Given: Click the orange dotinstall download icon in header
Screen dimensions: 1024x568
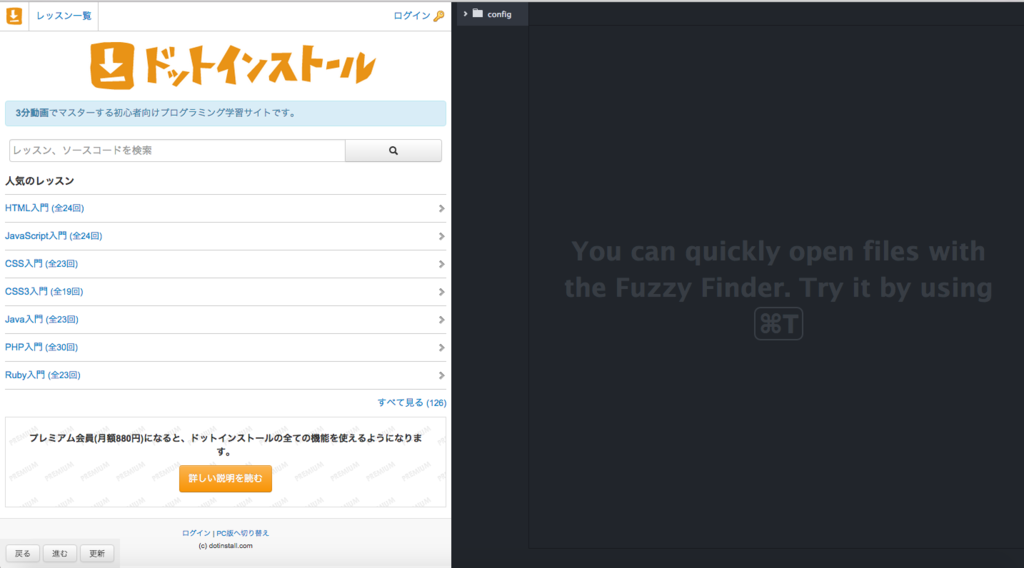Looking at the screenshot, I should [14, 16].
